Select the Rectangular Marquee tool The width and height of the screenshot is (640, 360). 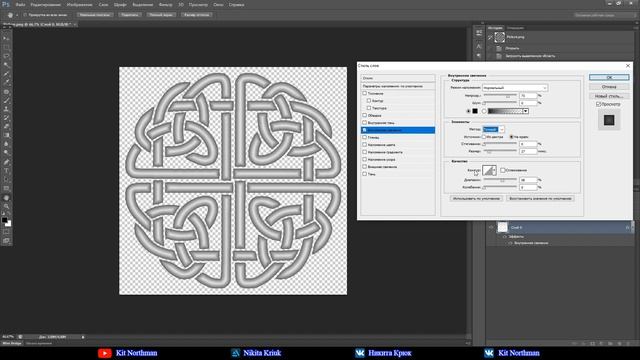(x=6, y=47)
